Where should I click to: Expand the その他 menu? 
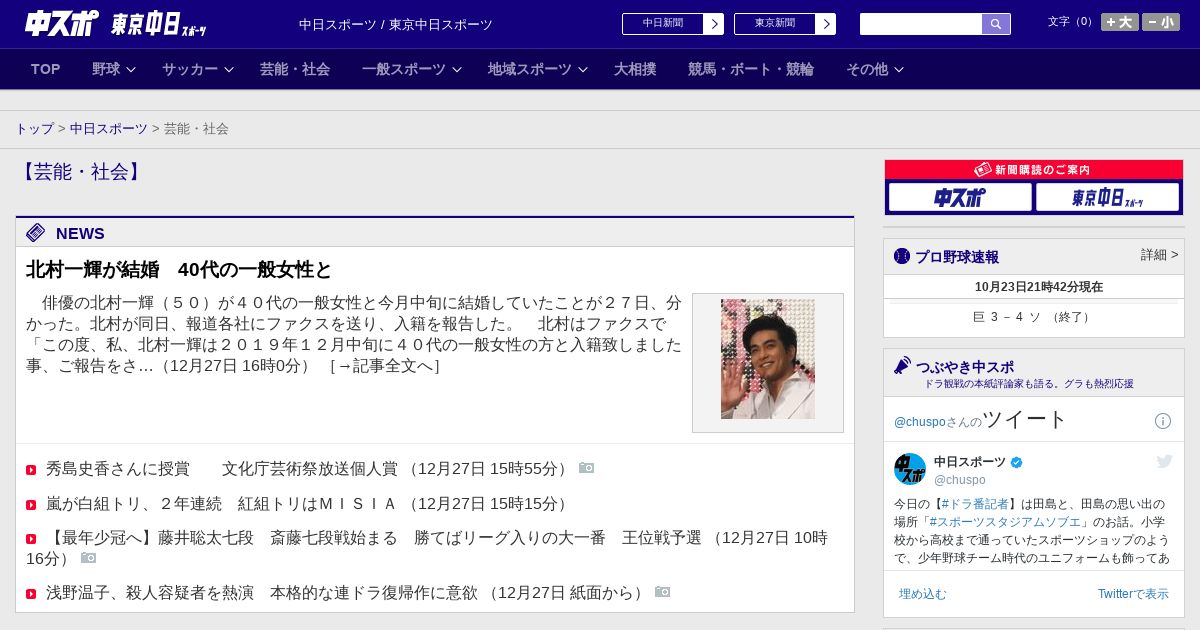(x=874, y=69)
